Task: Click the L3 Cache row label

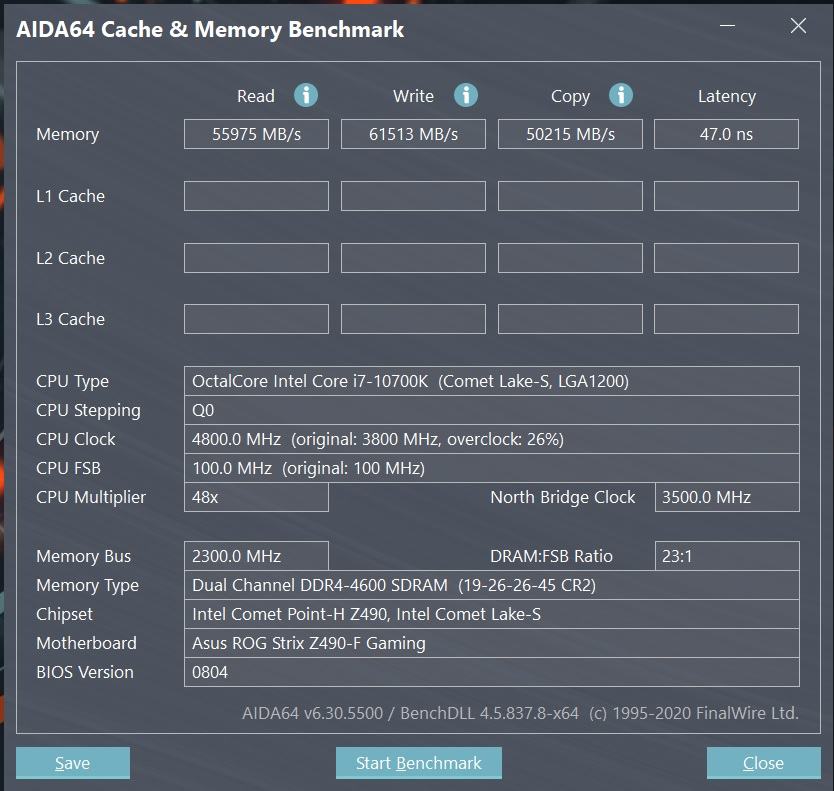Action: [70, 319]
